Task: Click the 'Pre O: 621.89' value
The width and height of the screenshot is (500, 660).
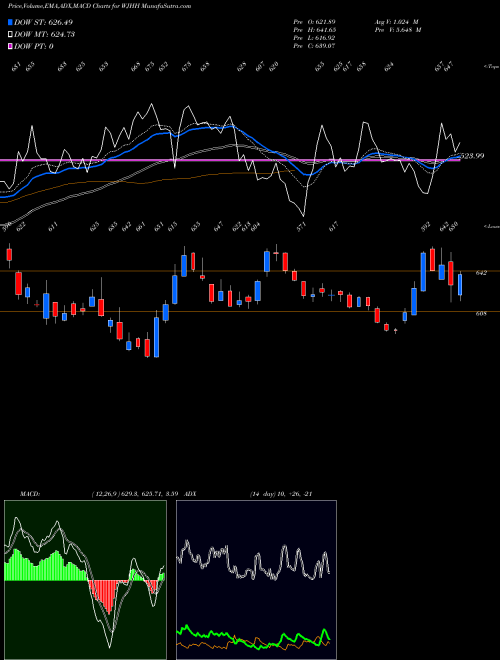Action: click(314, 21)
